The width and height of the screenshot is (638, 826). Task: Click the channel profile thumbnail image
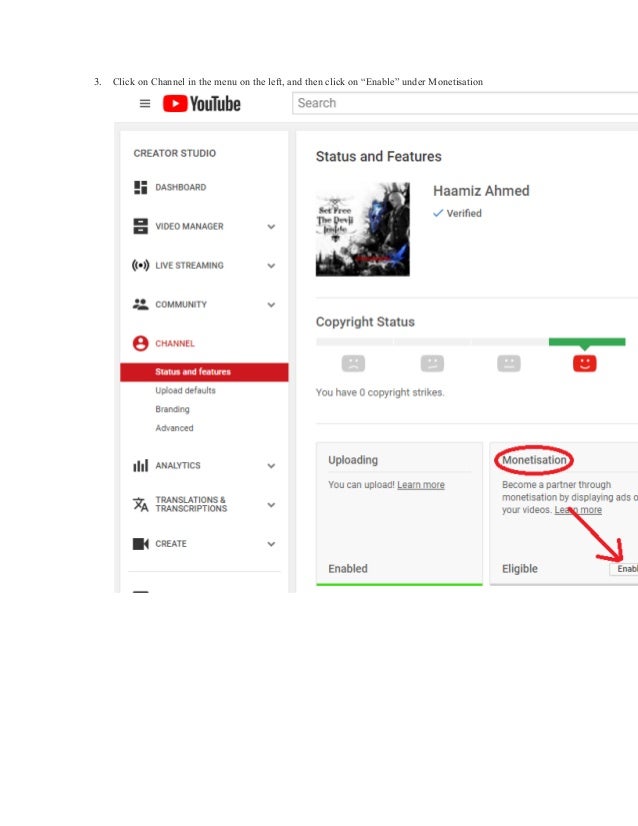[362, 229]
